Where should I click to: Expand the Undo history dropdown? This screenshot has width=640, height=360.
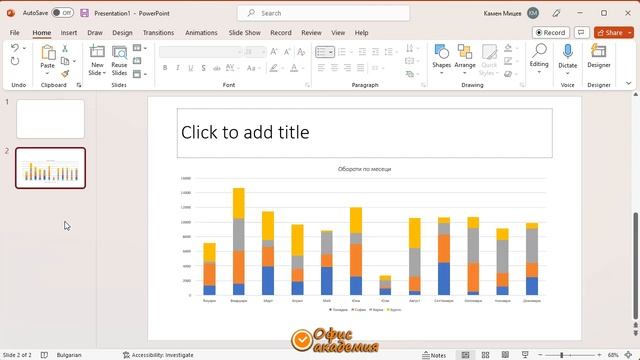click(x=24, y=48)
